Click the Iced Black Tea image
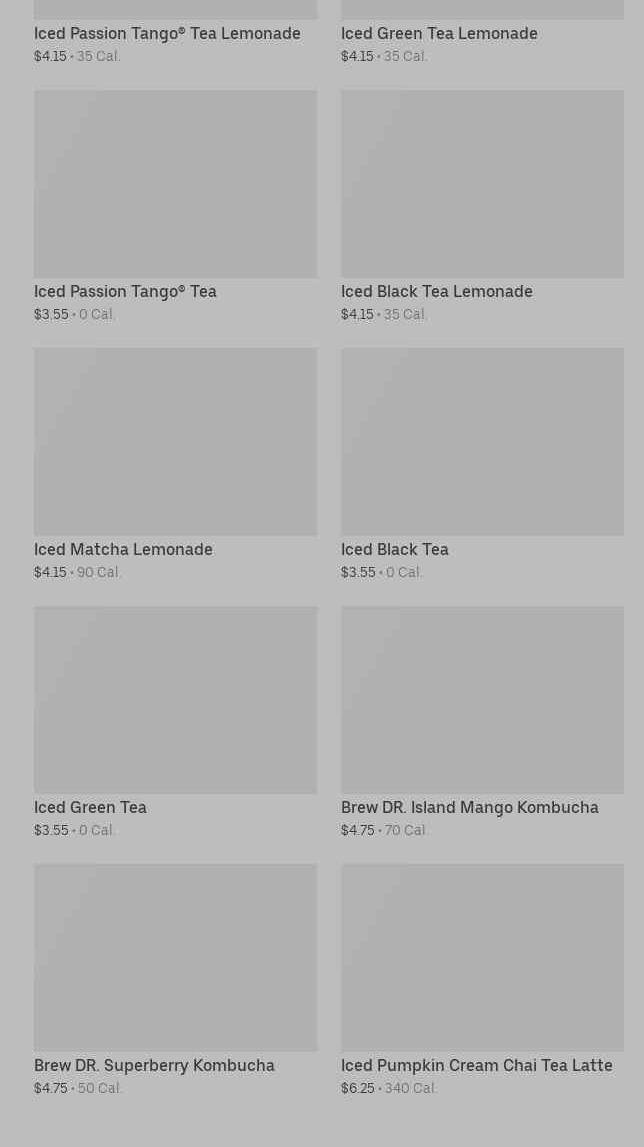 [x=482, y=442]
